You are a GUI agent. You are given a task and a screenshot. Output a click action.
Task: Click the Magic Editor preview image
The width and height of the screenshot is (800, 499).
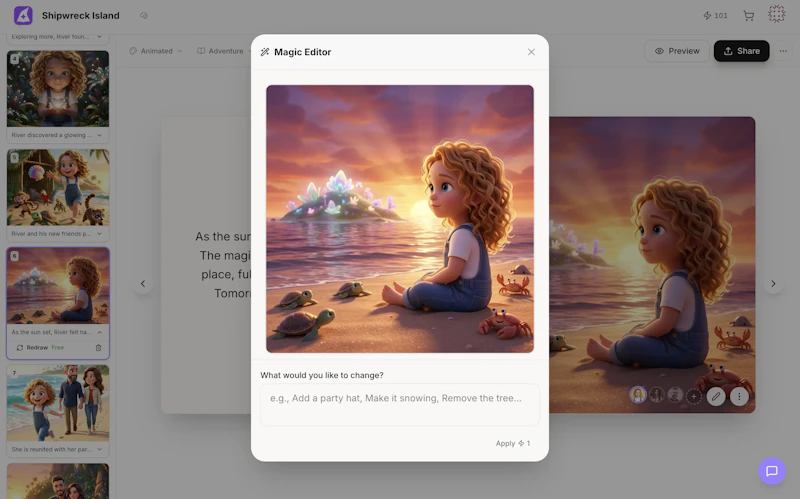399,219
